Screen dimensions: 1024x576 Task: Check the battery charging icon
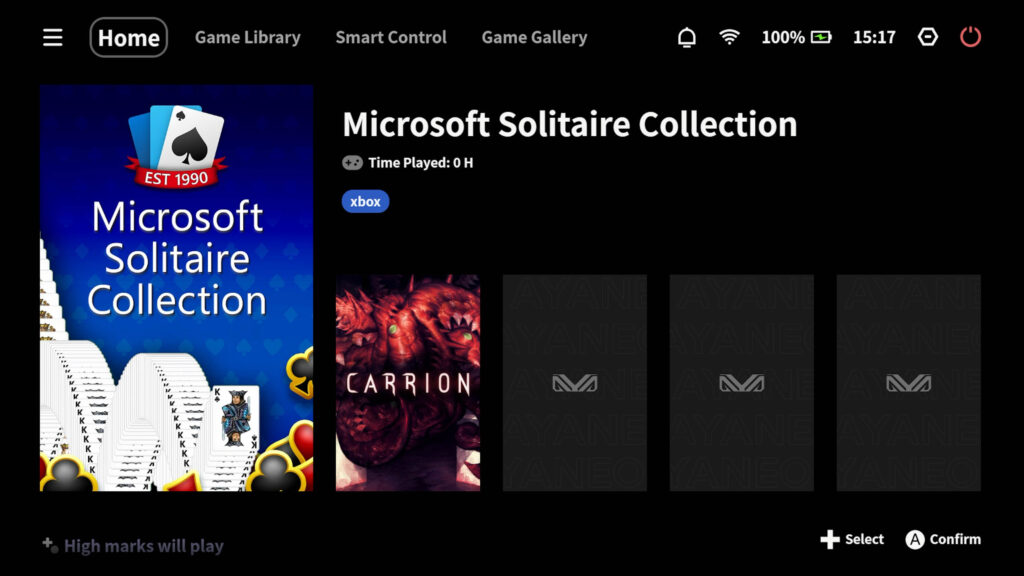(x=821, y=37)
